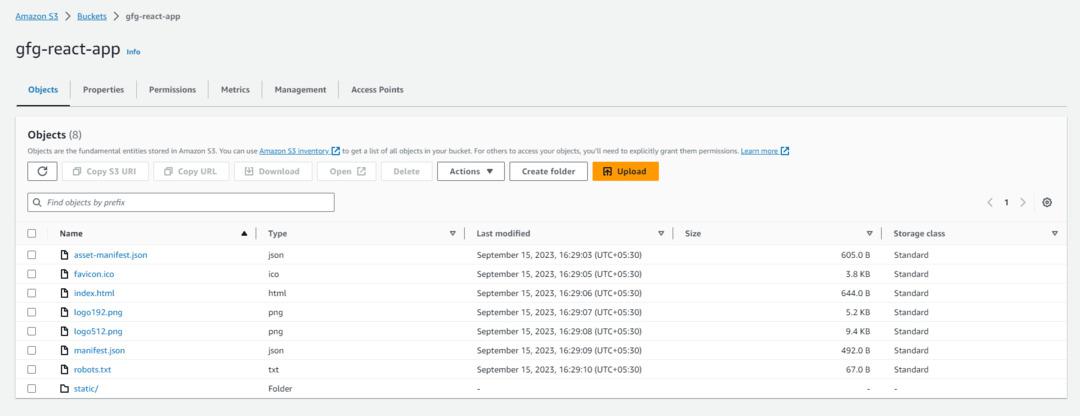Check the logo512.png row checkbox
This screenshot has width=1080, height=416.
coord(32,331)
